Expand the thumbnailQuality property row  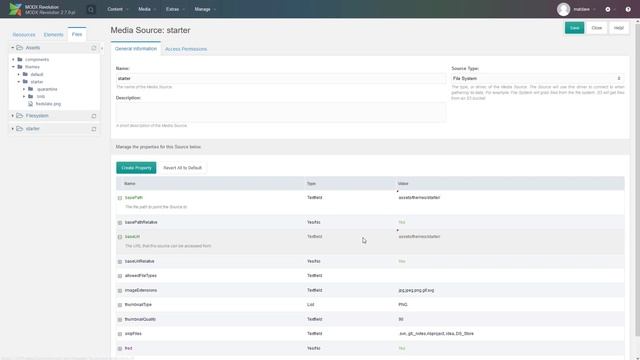pos(120,320)
